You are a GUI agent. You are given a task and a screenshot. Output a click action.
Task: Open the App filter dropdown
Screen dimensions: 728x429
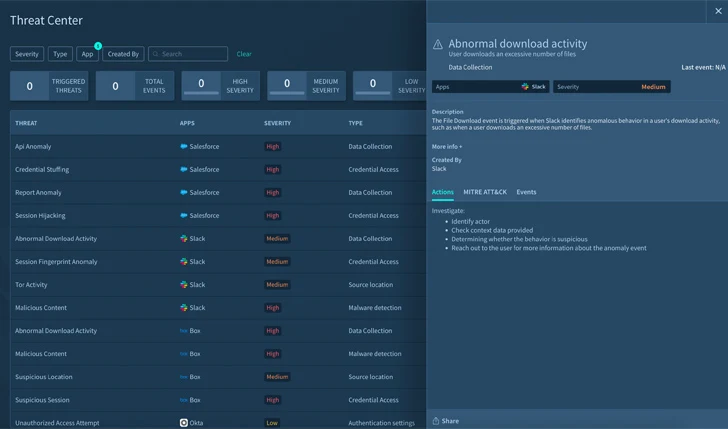pos(87,54)
